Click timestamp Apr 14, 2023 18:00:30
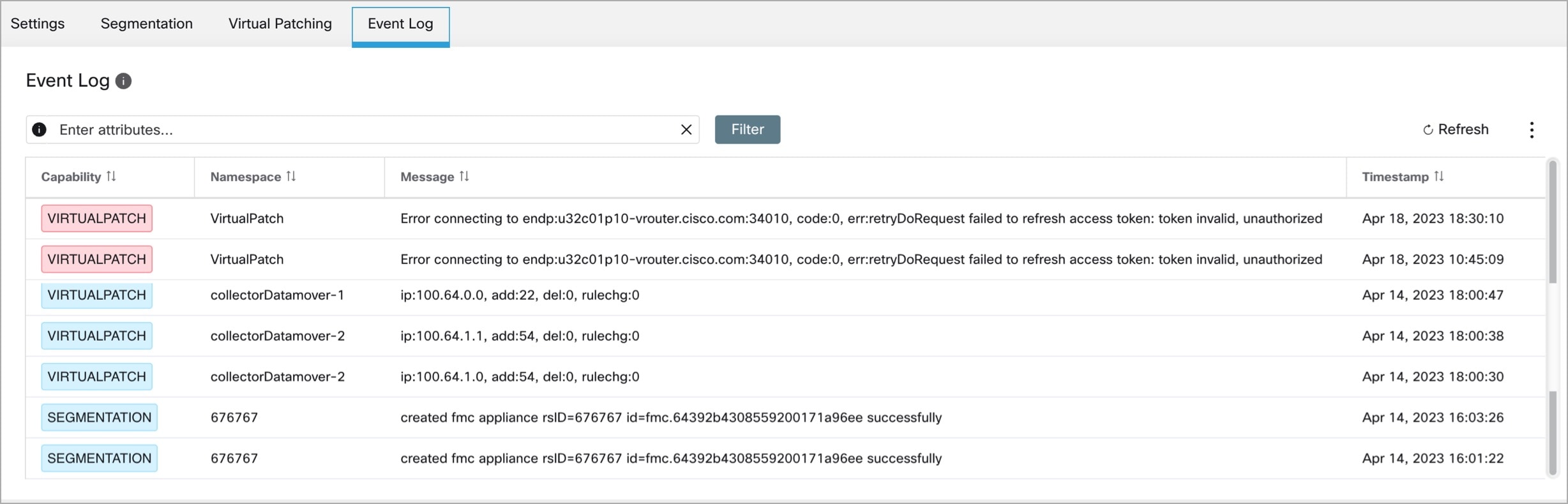Screen dimensions: 1568x504 1433,376
